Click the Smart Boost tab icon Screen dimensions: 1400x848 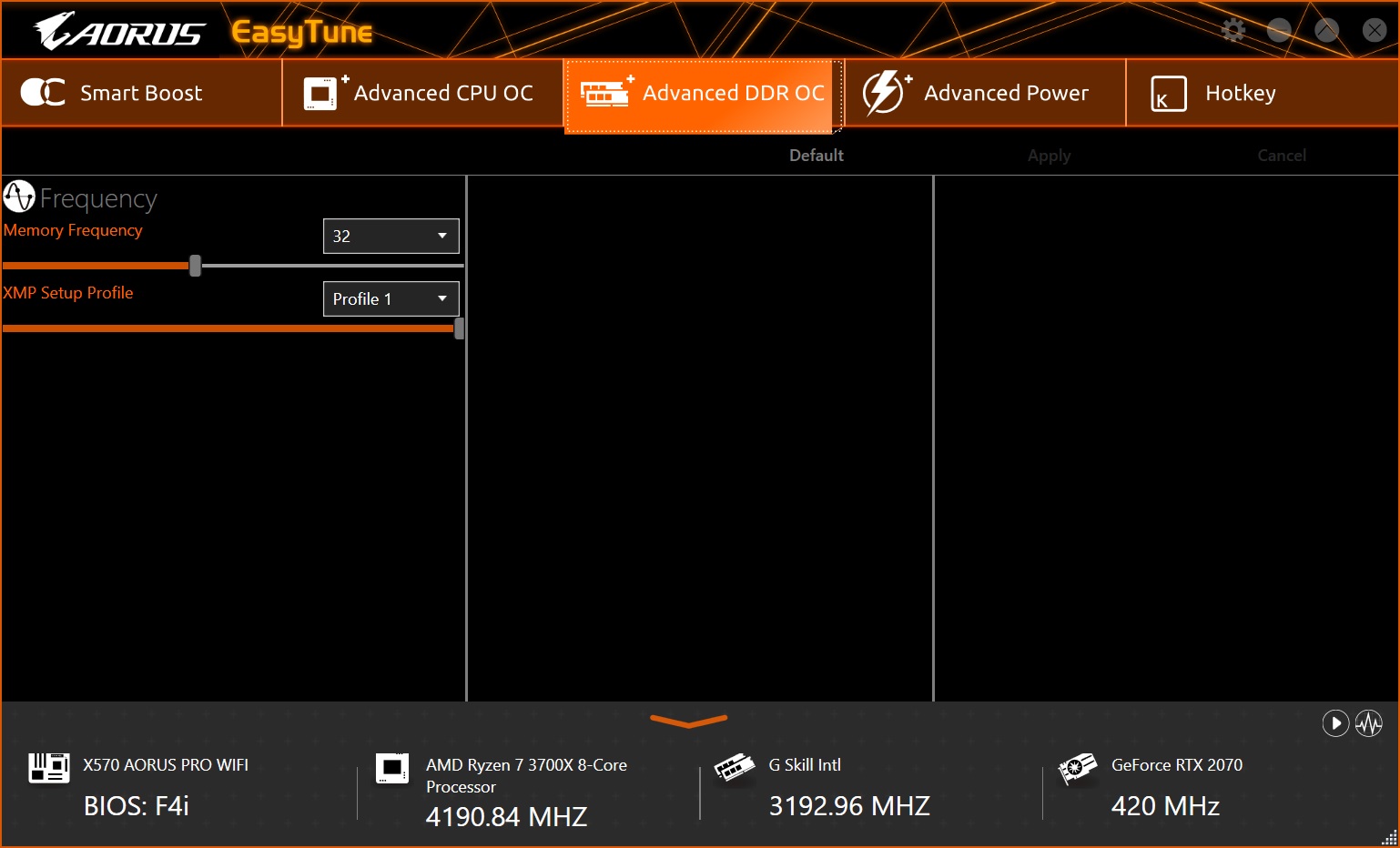pos(43,92)
